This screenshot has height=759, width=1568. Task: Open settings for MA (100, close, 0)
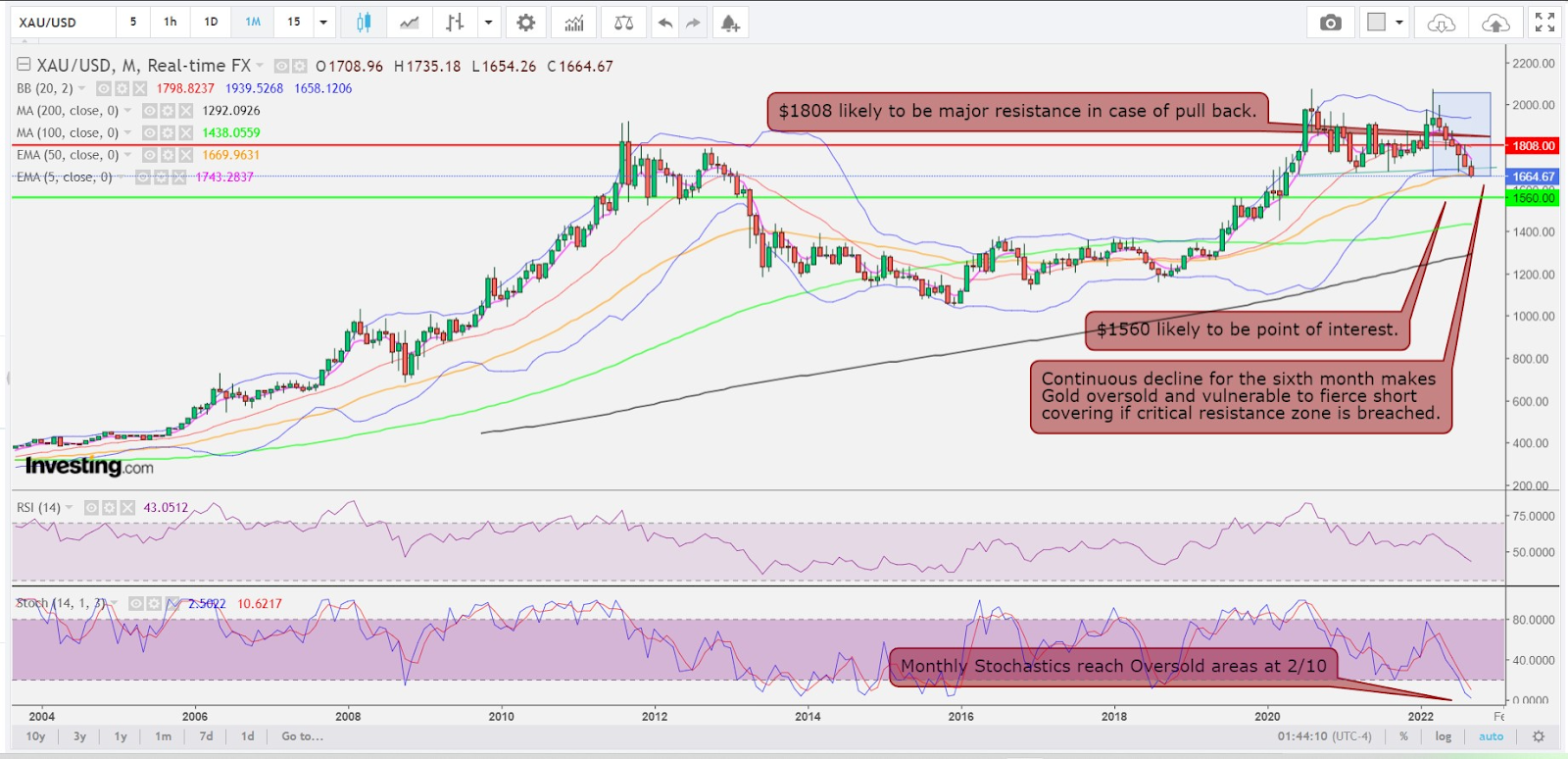(168, 133)
